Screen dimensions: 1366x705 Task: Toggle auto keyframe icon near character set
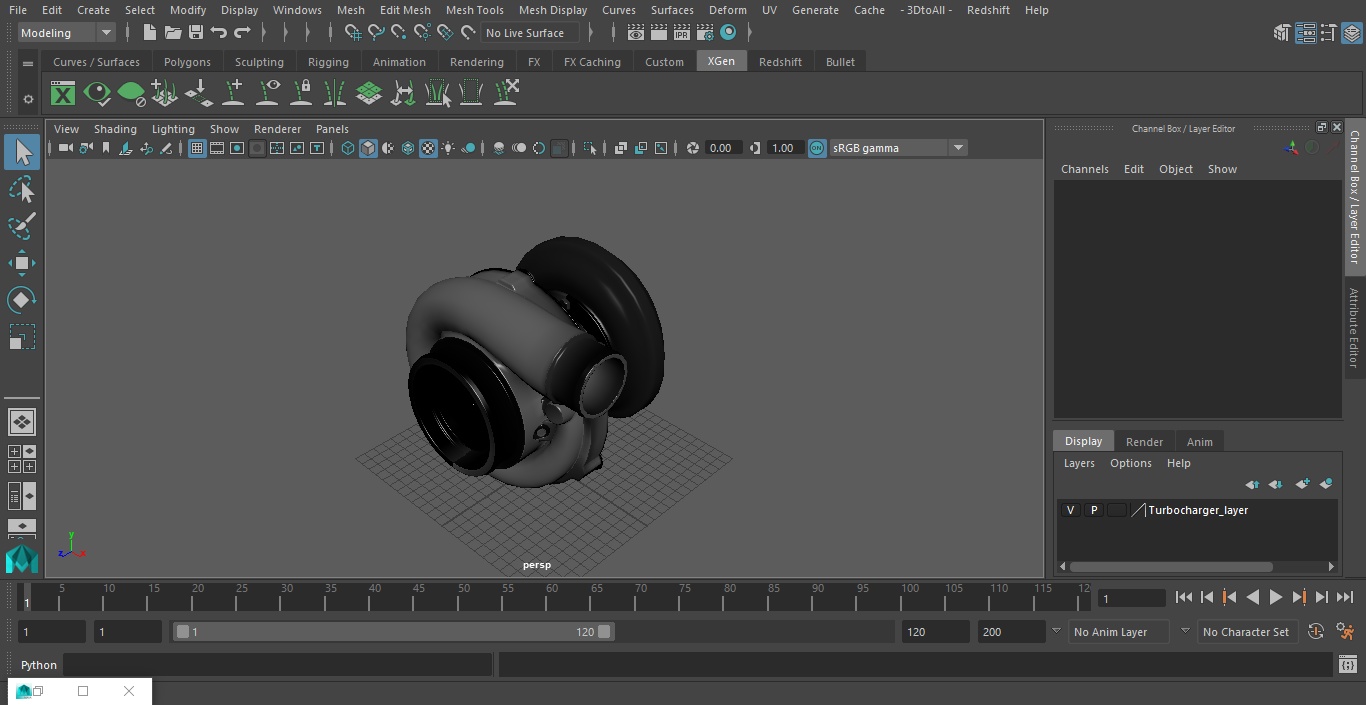point(1316,632)
